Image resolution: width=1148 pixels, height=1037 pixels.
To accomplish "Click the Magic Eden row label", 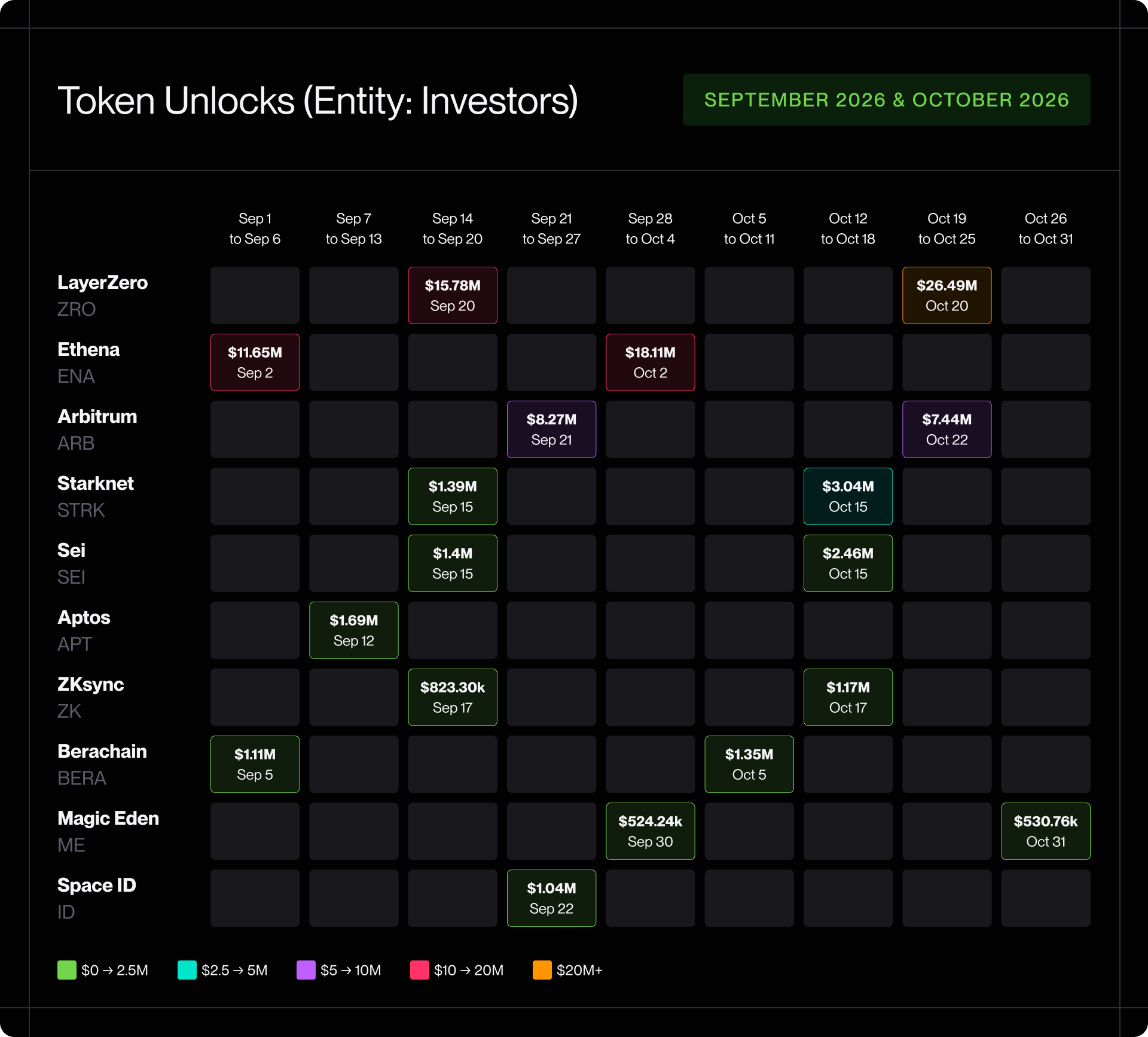I will 108,818.
